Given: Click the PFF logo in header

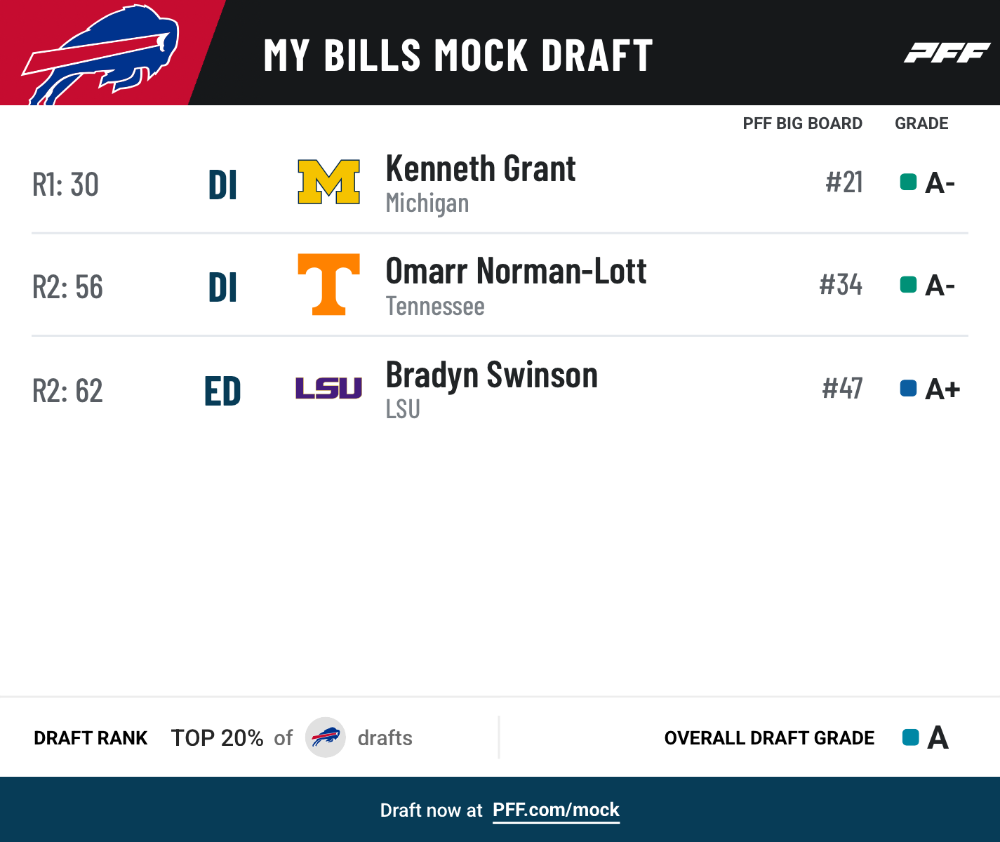Looking at the screenshot, I should pos(947,53).
